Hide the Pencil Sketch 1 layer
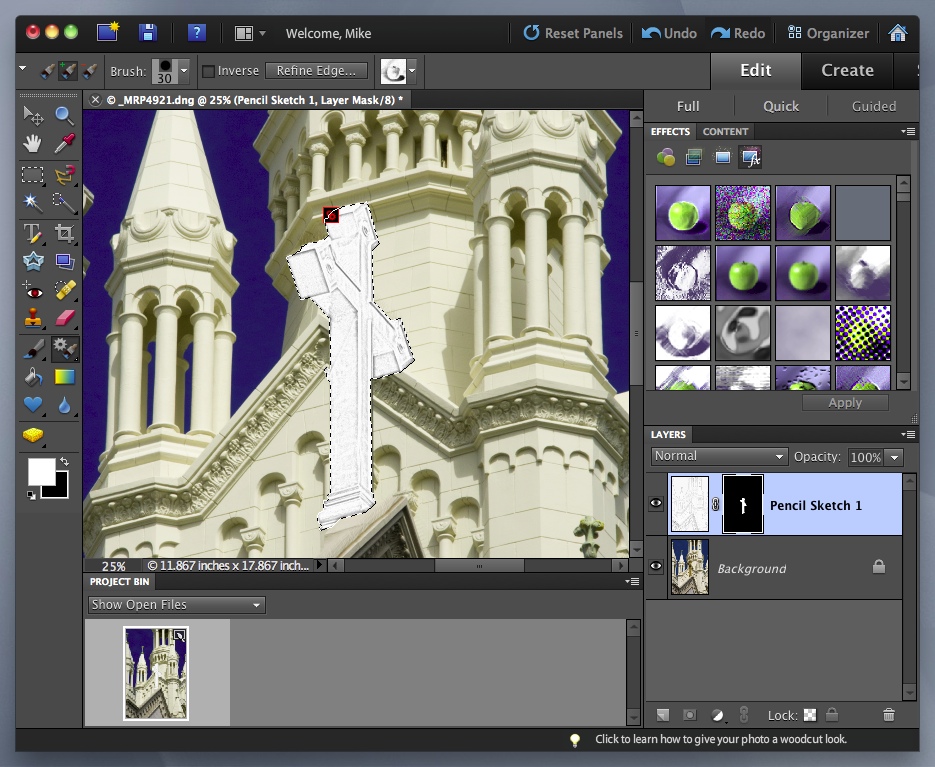The width and height of the screenshot is (935, 767). [656, 504]
